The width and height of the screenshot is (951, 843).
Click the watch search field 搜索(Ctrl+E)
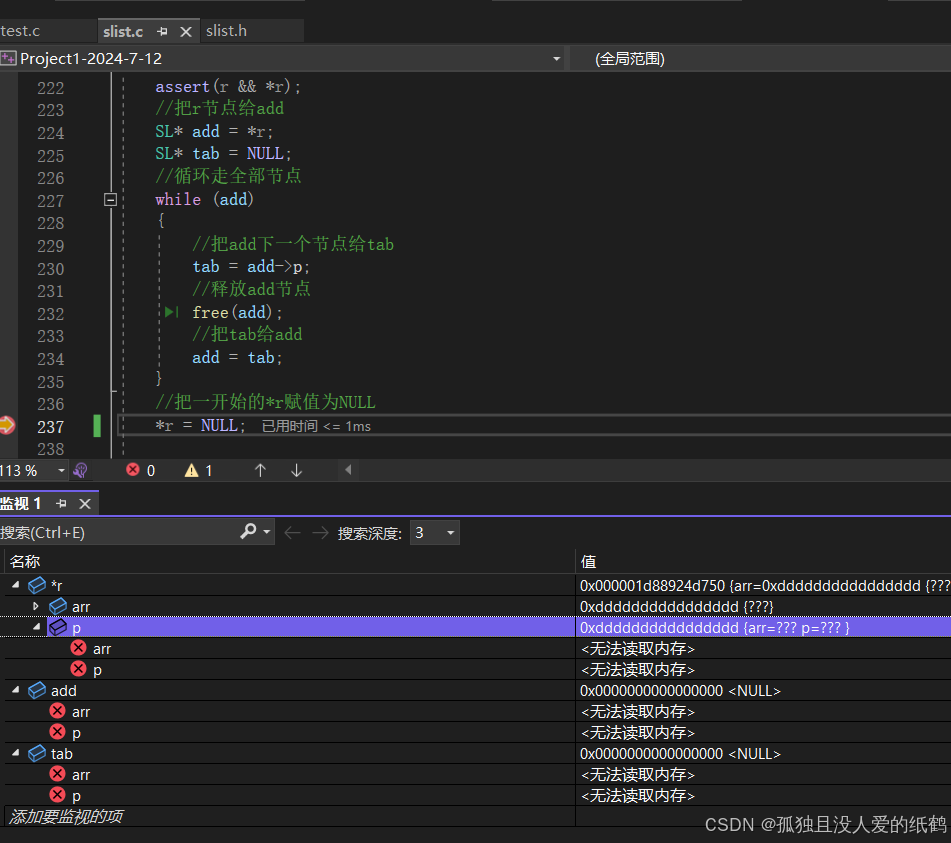[118, 532]
